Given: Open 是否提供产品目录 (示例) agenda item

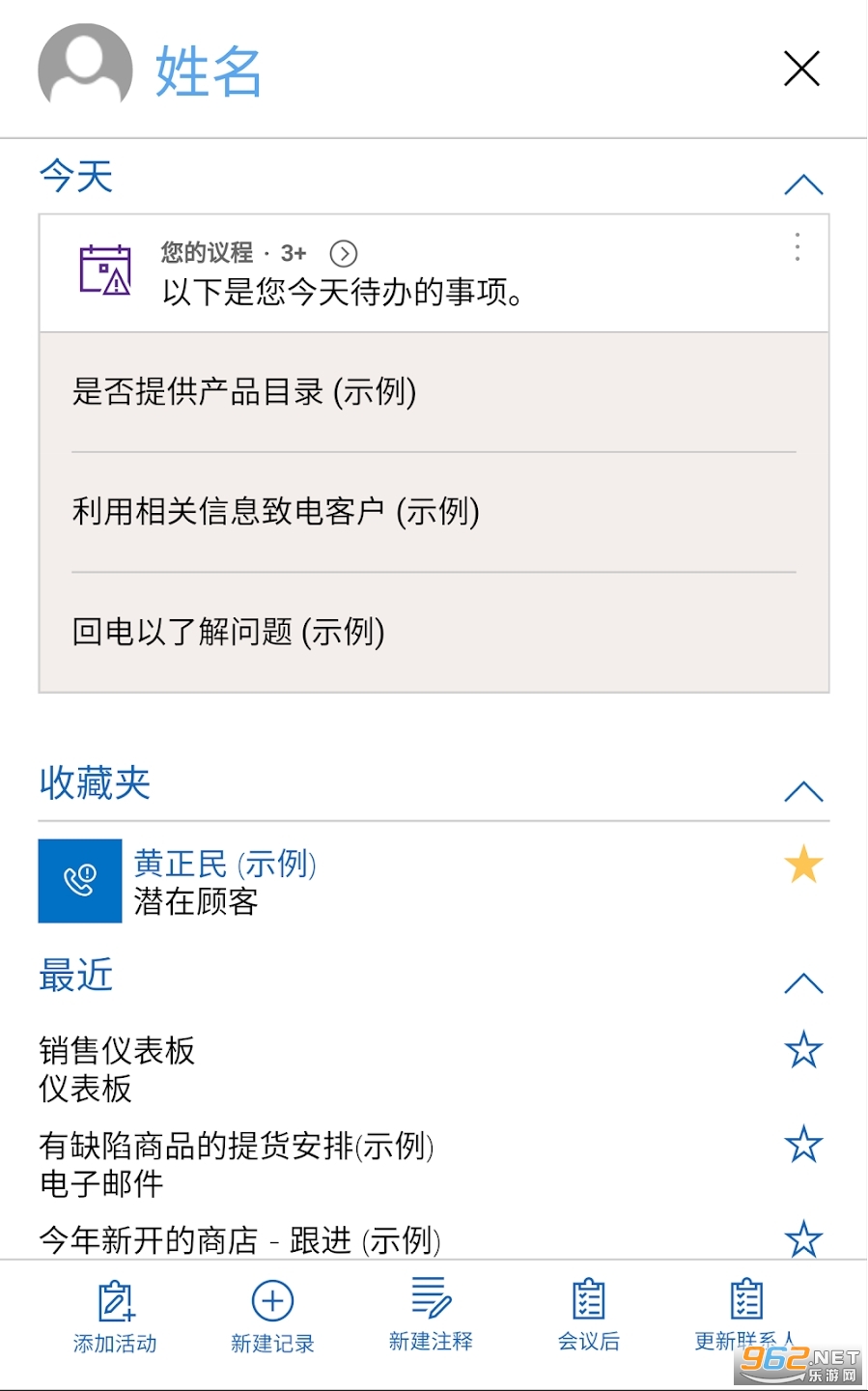Looking at the screenshot, I should pos(244,392).
